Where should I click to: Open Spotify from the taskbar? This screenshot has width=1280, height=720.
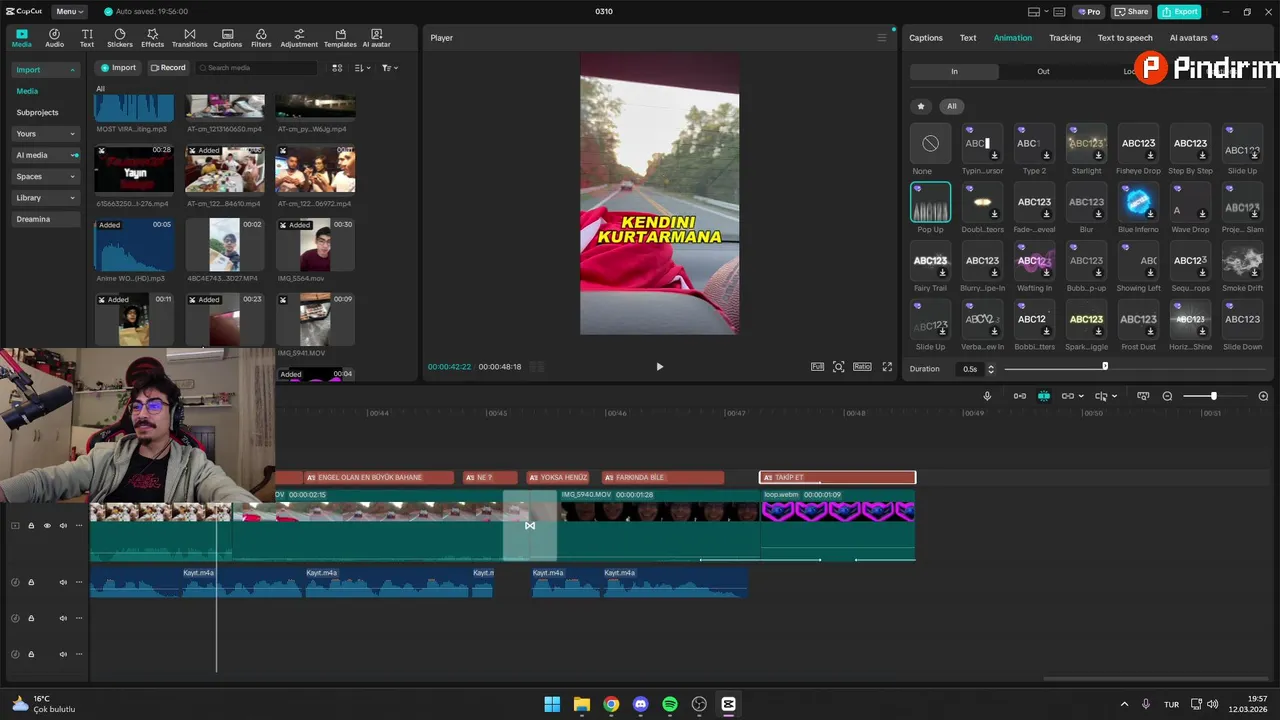(670, 704)
